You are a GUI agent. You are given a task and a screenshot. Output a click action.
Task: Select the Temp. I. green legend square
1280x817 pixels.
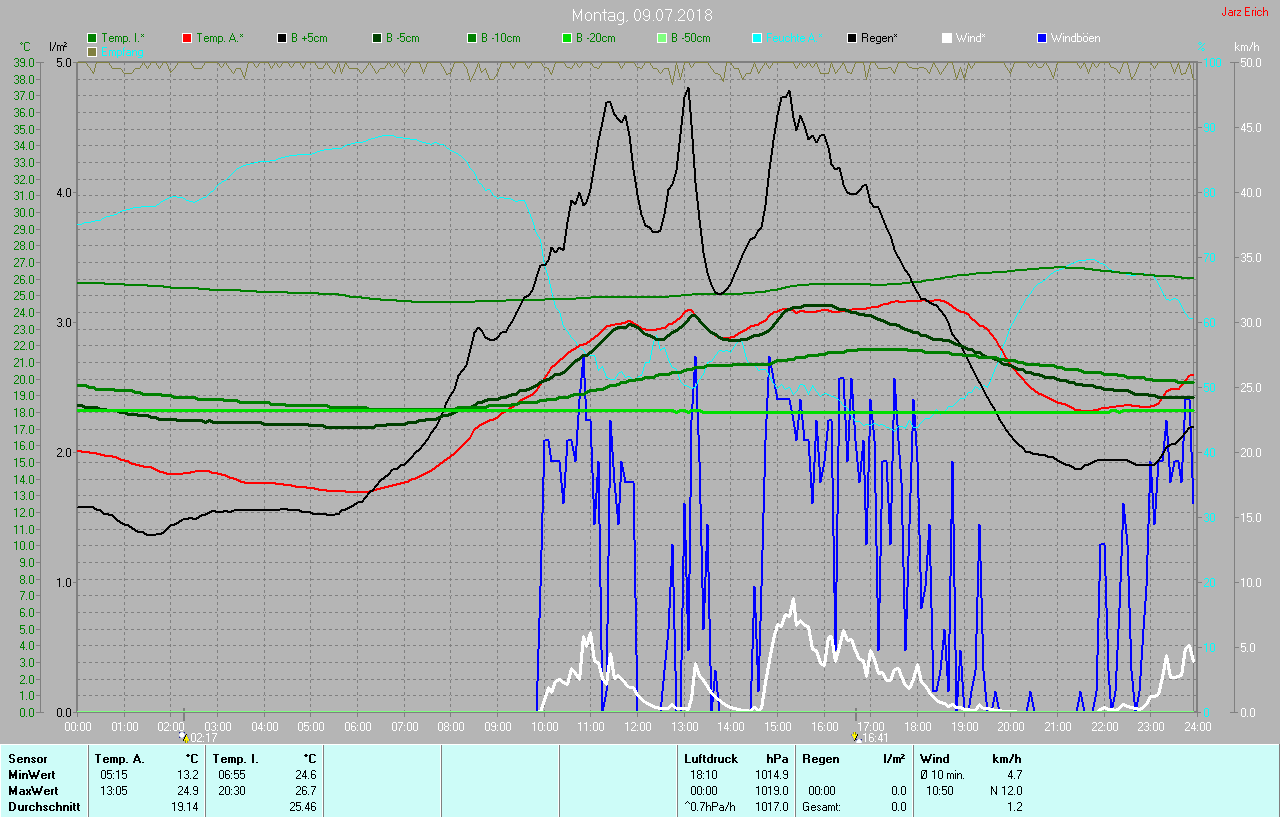coord(92,38)
